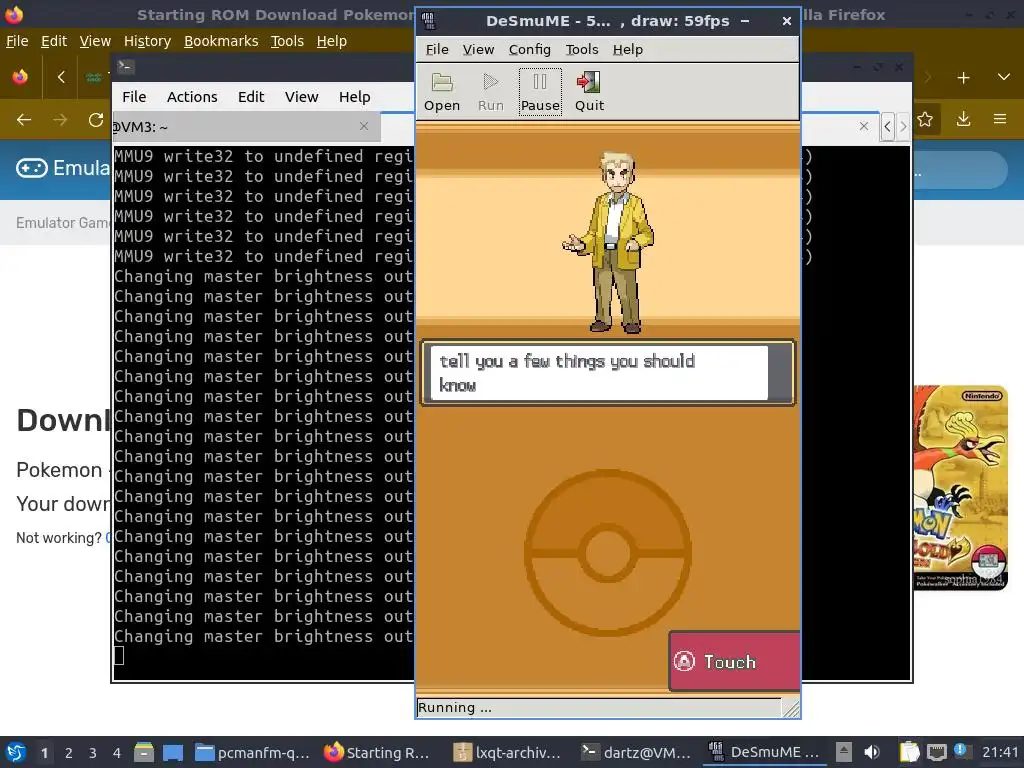
Task: Open the terminal Help menu
Action: 355,97
